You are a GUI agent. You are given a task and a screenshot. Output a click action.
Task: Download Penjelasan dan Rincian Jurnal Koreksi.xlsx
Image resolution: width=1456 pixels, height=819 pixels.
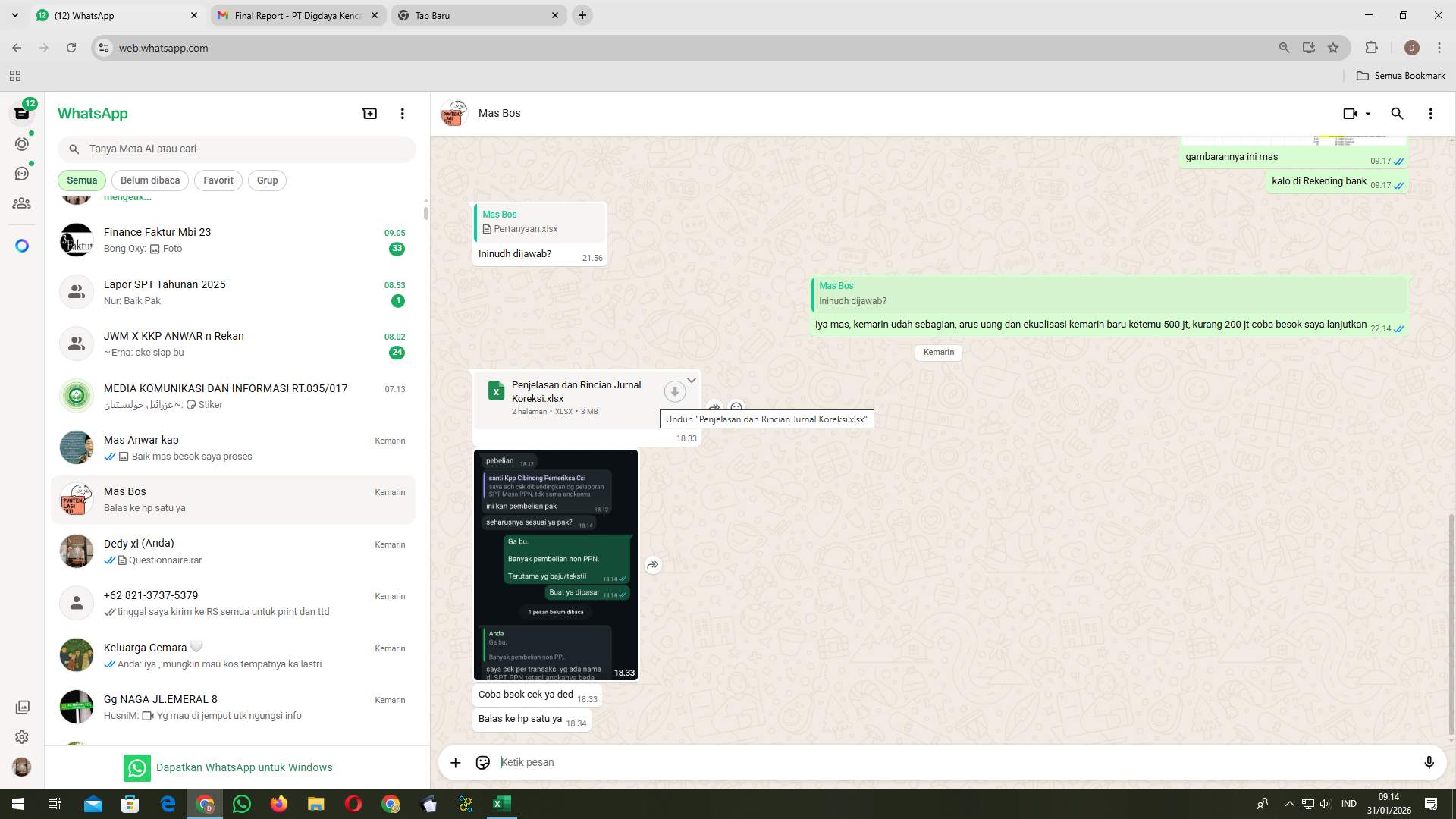(x=674, y=391)
